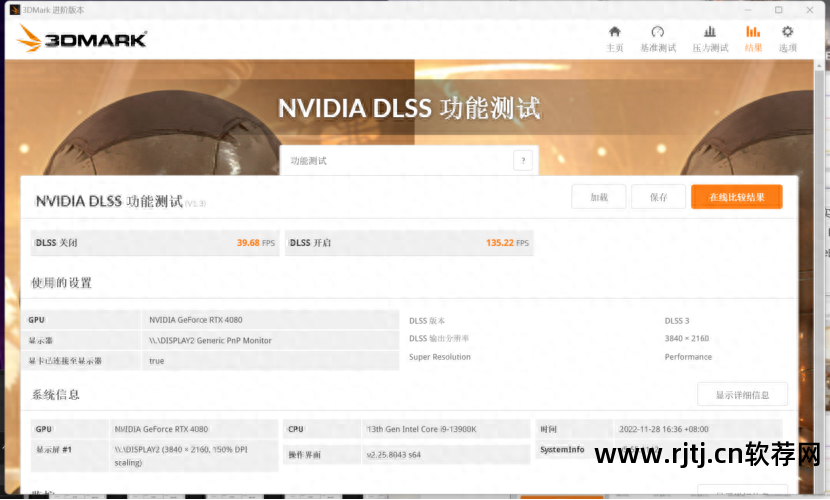Select the 2022-11-28 16:36 time value
The image size is (830, 500).
tap(664, 429)
